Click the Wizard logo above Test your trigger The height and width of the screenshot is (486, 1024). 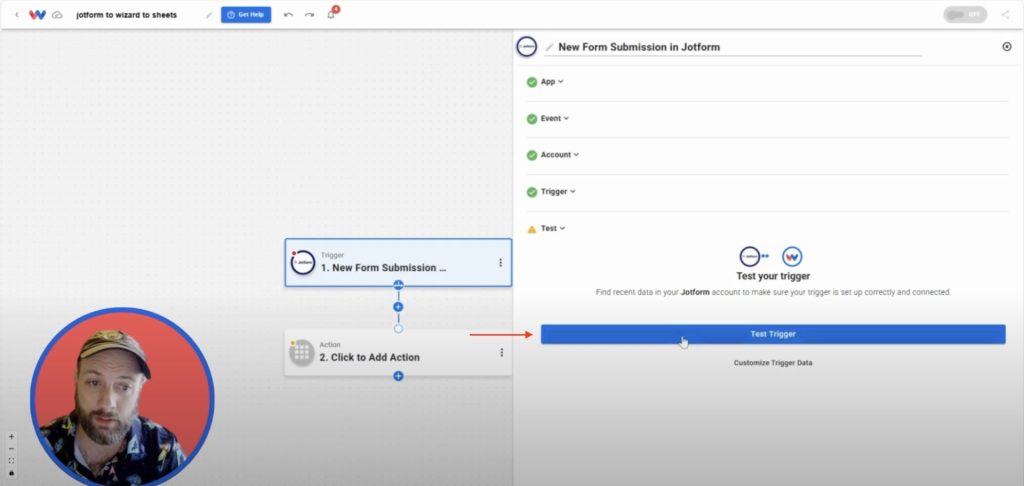click(792, 257)
